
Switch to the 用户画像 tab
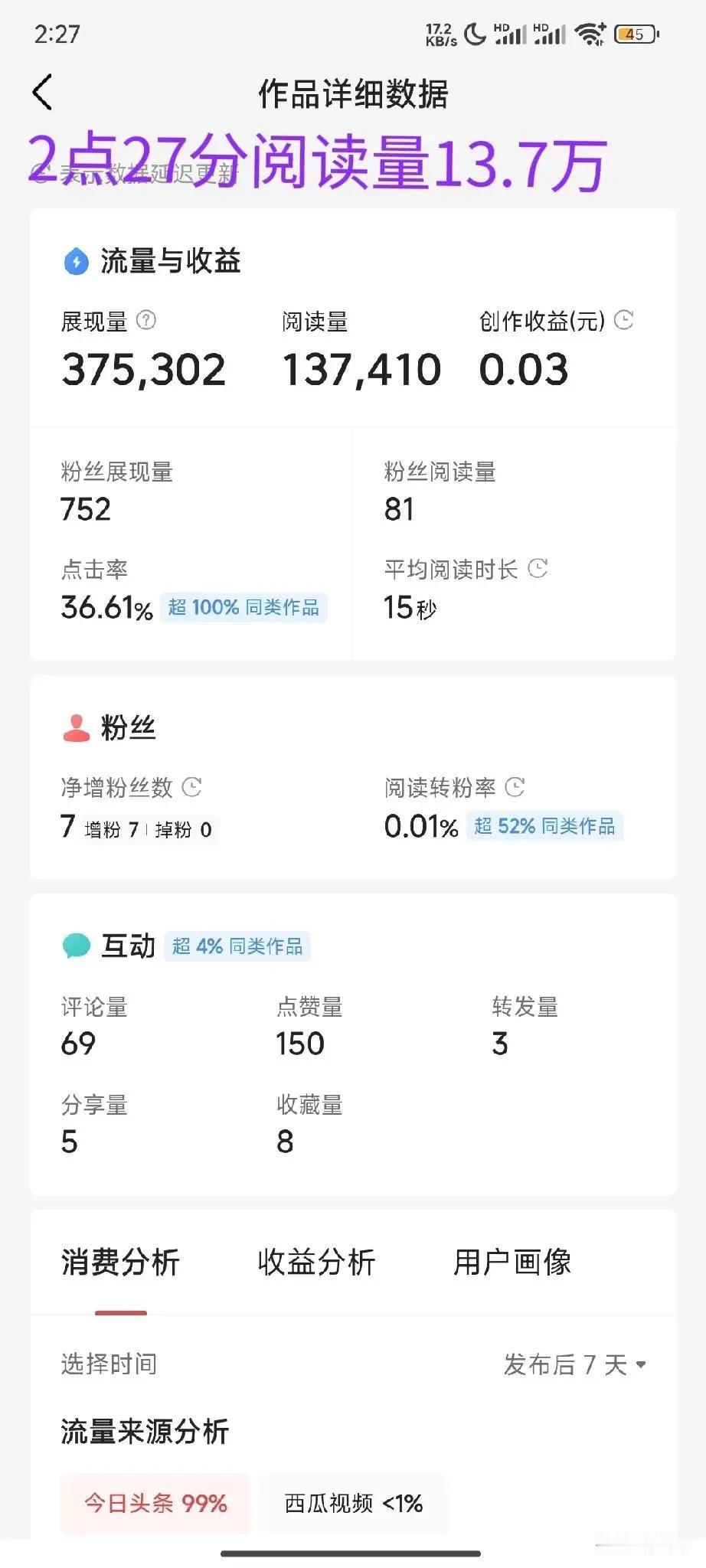(x=512, y=1262)
